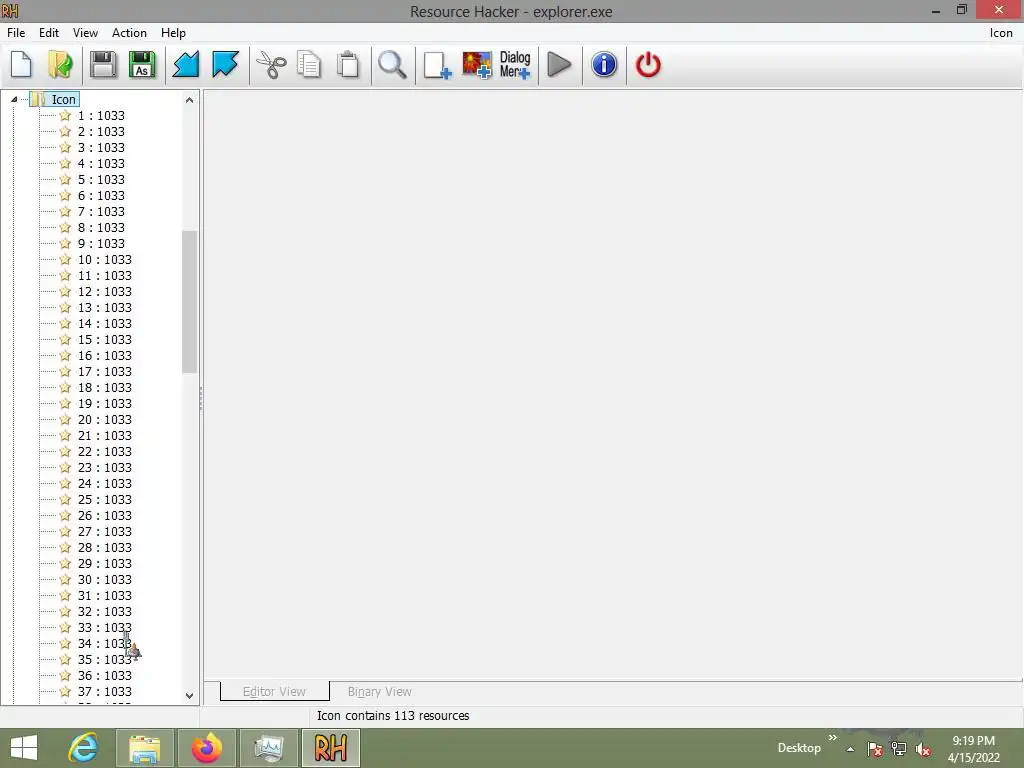Expand the Desktop toolbar chevron
Screen dimensions: 1024x768
click(x=833, y=738)
